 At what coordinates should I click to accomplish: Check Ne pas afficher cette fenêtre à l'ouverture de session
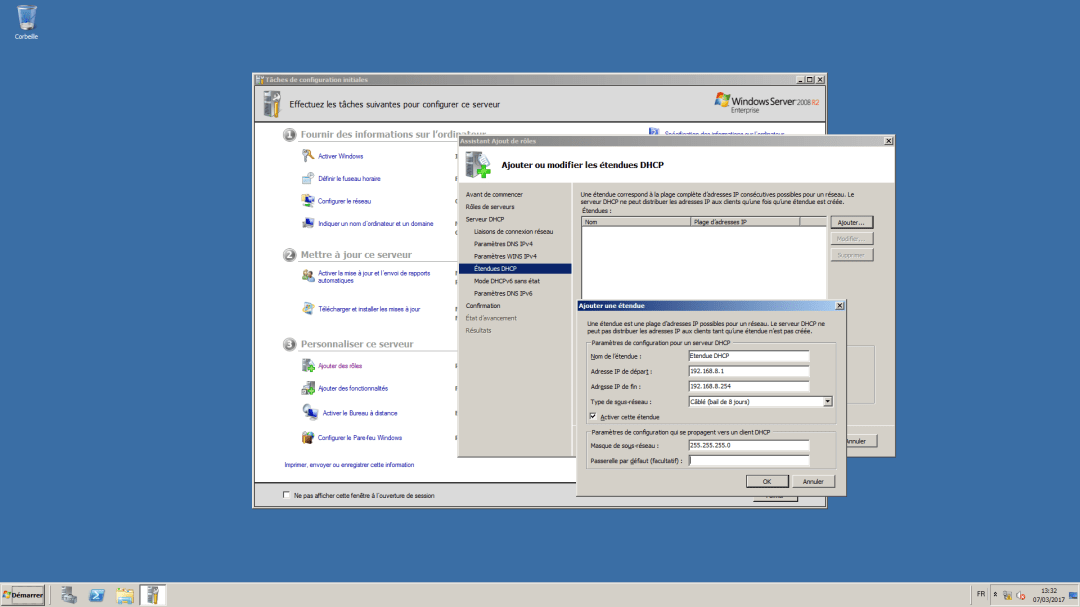(286, 494)
